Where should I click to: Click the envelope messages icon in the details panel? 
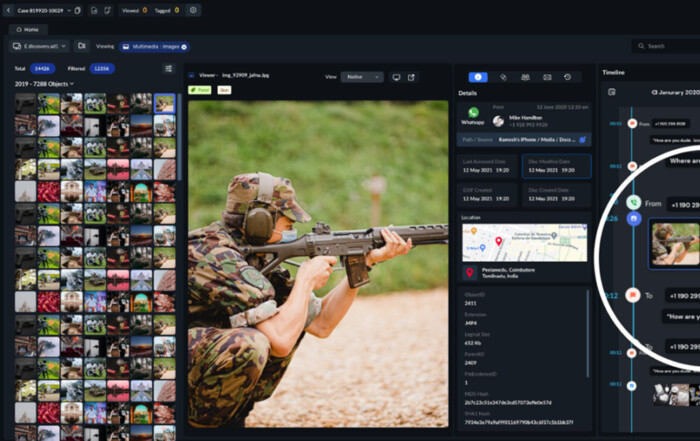[547, 77]
